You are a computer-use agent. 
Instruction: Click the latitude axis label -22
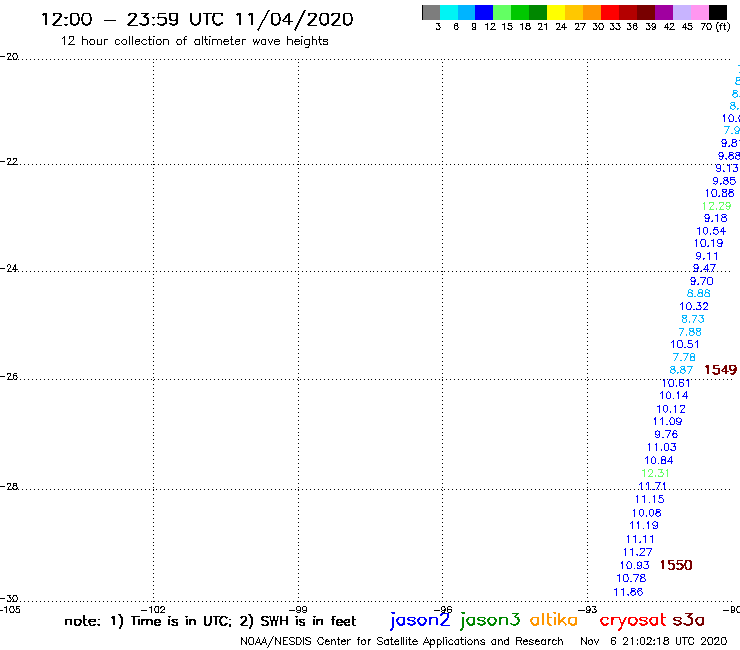[x=9, y=162]
